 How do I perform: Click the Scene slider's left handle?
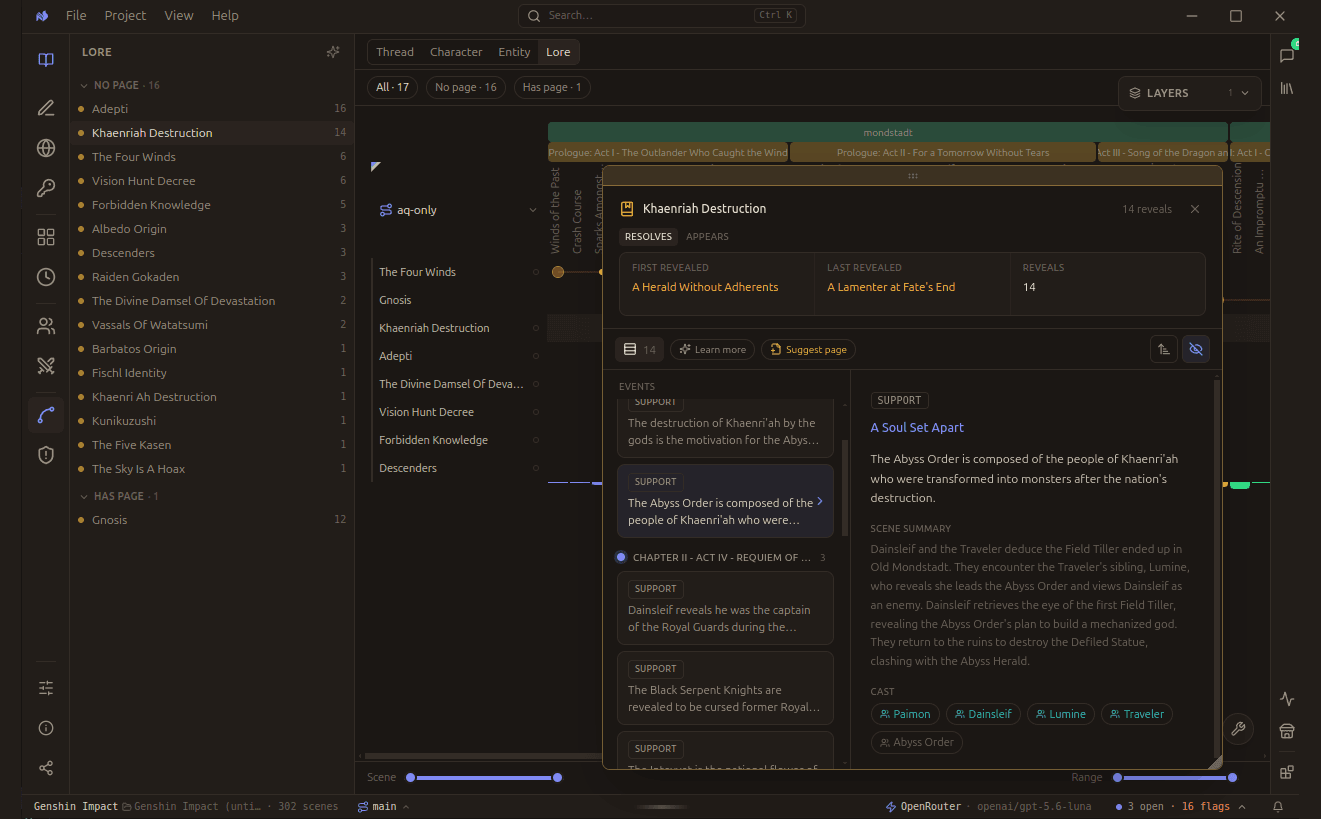(x=409, y=777)
